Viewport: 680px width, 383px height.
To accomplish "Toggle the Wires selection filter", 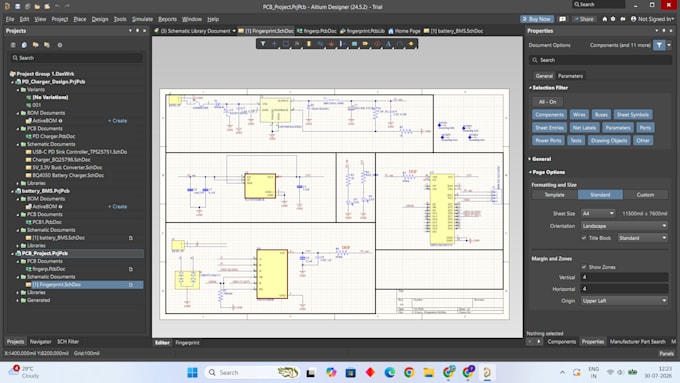I will (579, 115).
